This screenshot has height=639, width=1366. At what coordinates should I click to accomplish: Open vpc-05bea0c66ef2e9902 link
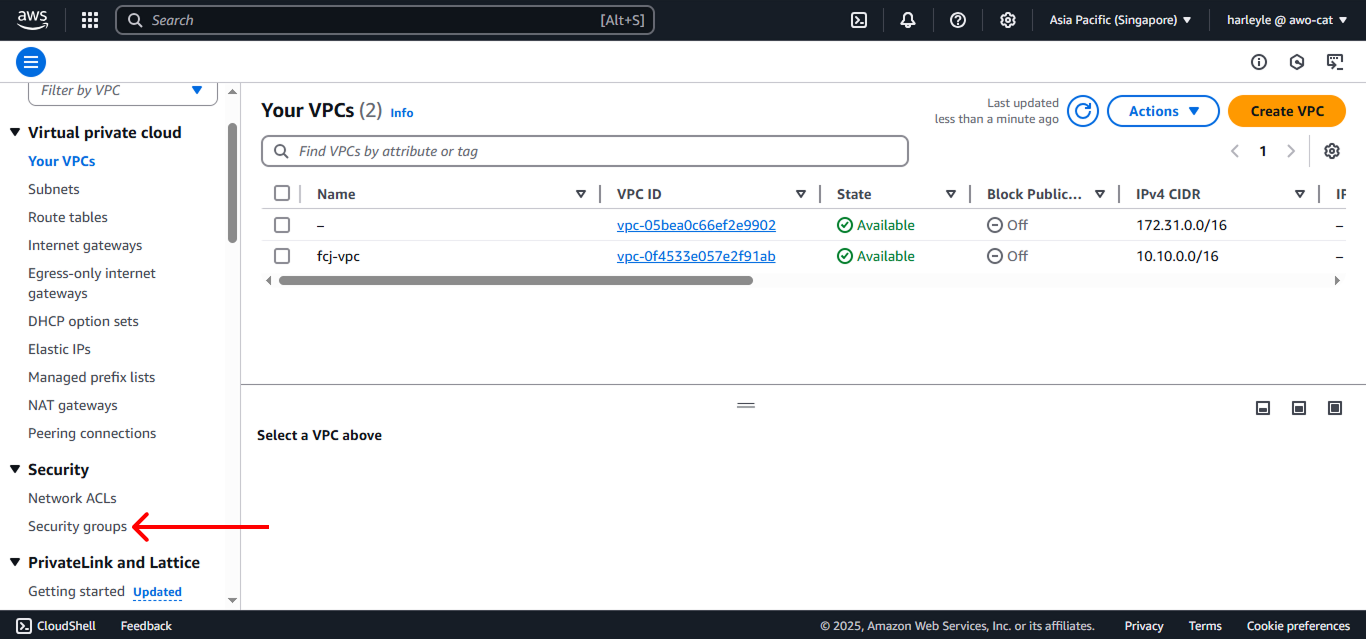696,225
